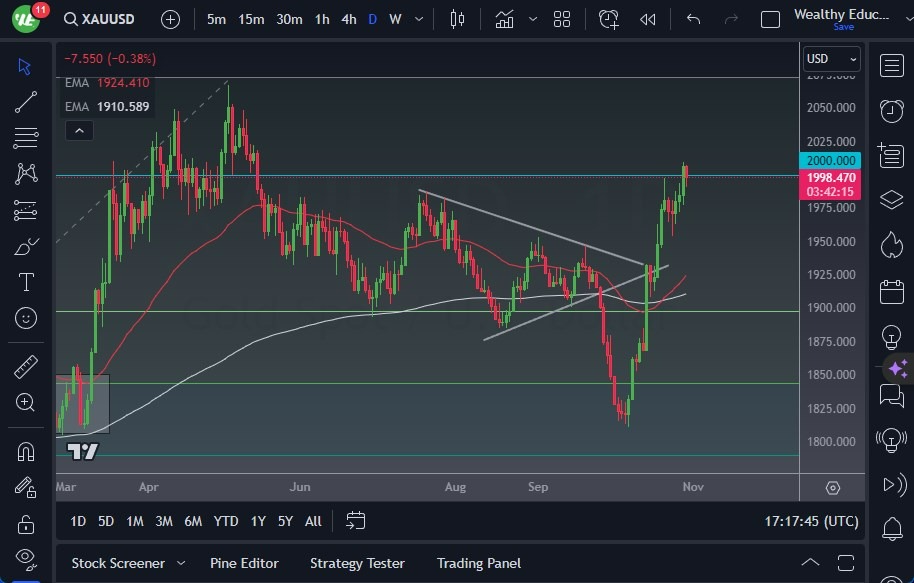Click the 2000.000 price line label
The image size is (914, 583).
tap(830, 160)
